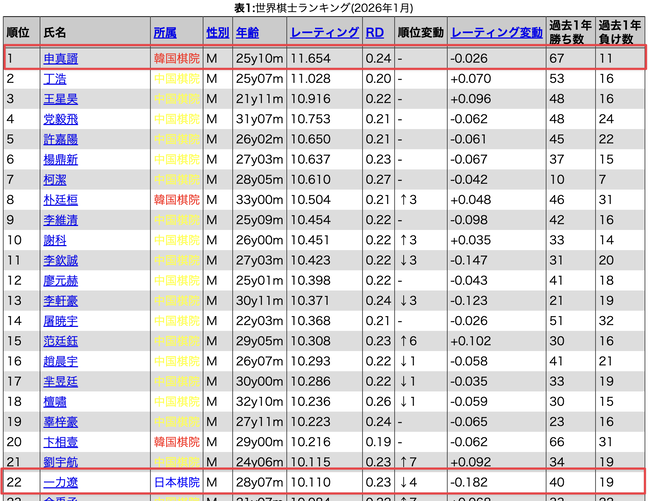The height and width of the screenshot is (501, 650).
Task: Open player 廖元赫 profile link
Action: point(61,281)
